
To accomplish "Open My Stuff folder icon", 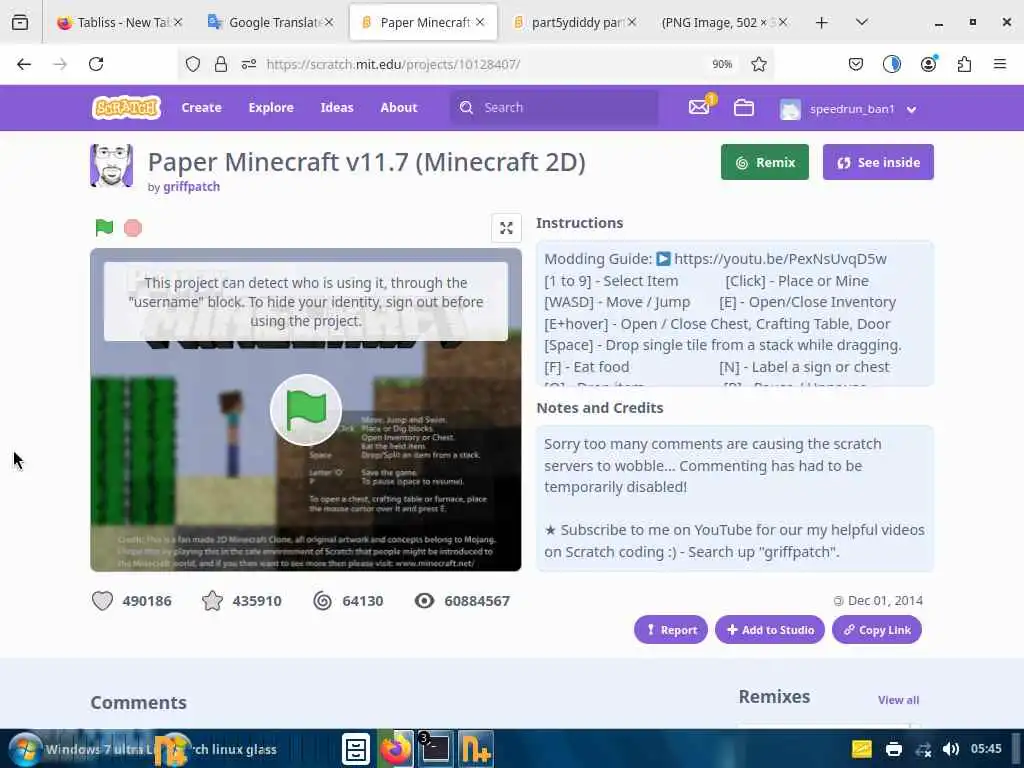I will (x=744, y=107).
